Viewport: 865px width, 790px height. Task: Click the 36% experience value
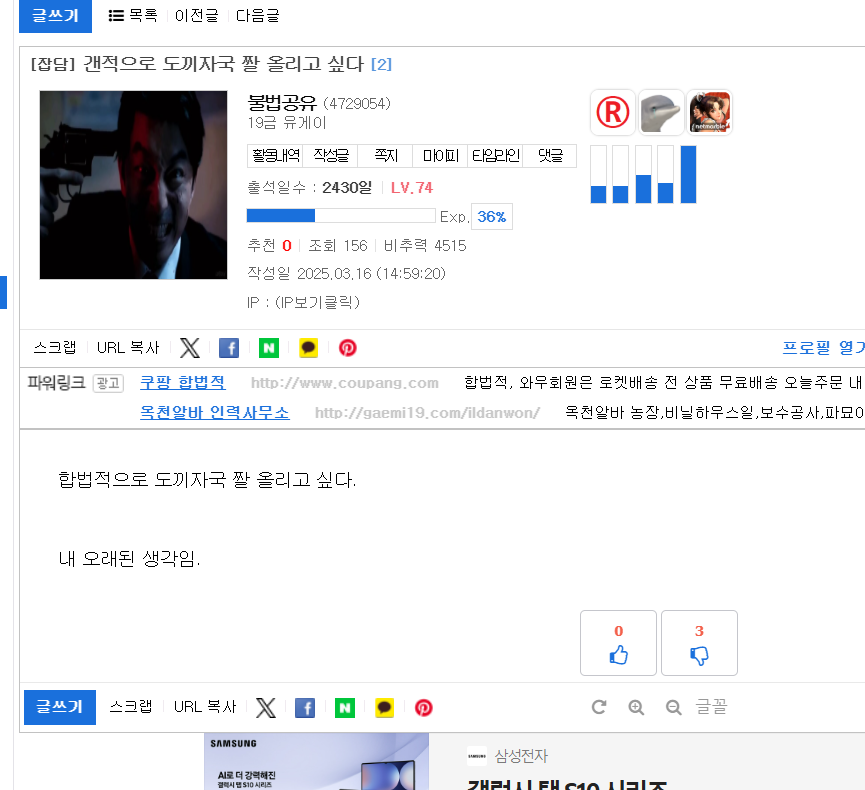pos(492,216)
